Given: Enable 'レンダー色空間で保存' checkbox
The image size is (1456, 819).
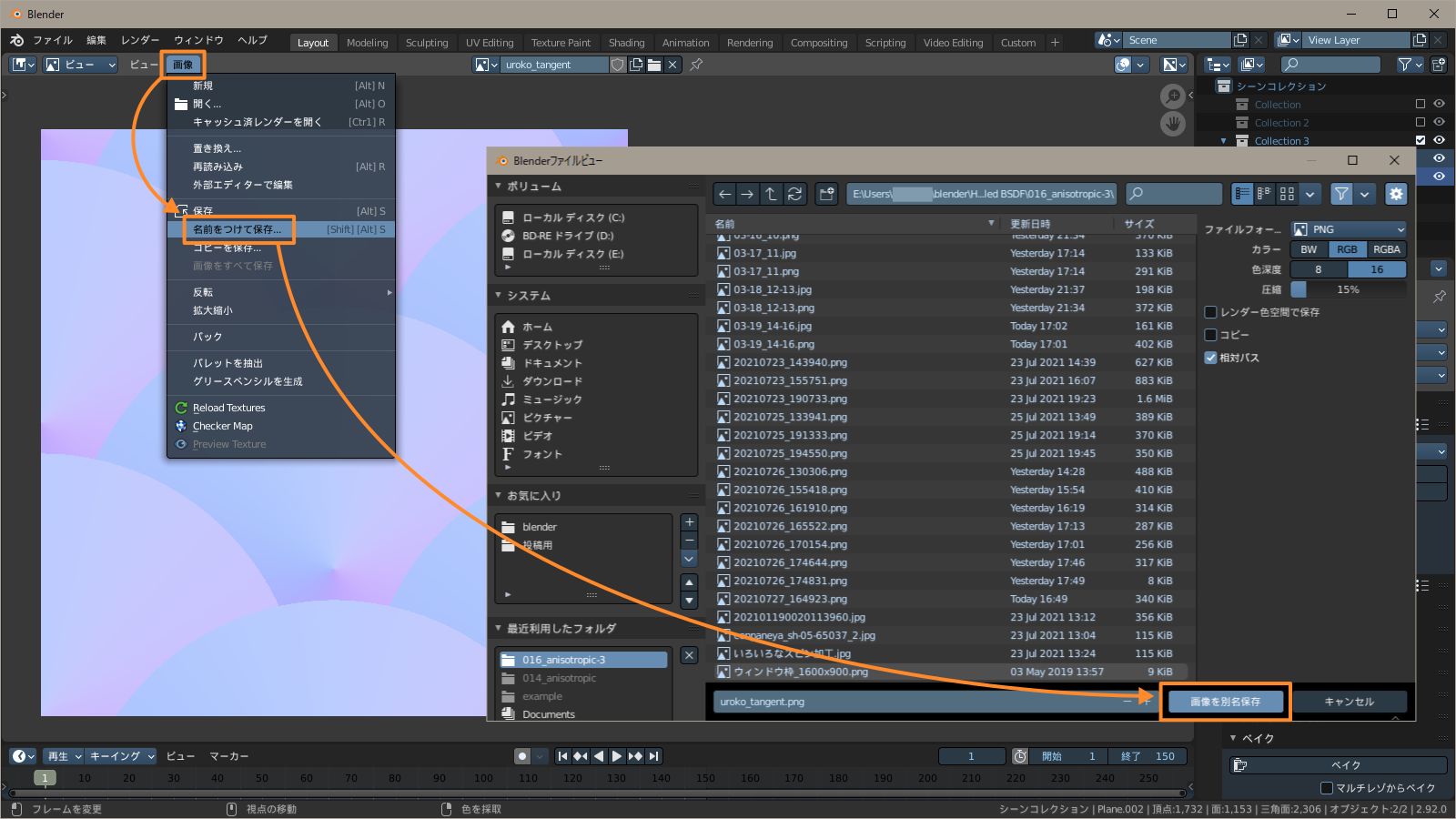Looking at the screenshot, I should [1210, 312].
